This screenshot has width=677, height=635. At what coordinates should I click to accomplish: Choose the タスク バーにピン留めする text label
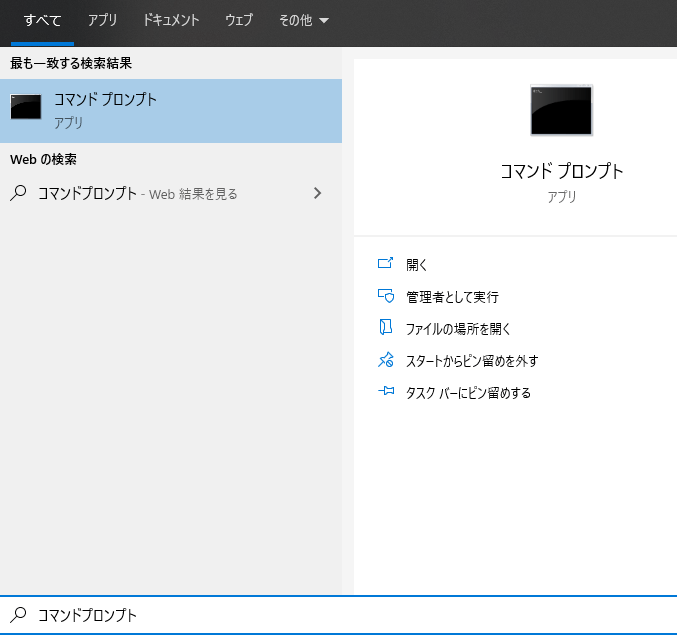point(468,393)
